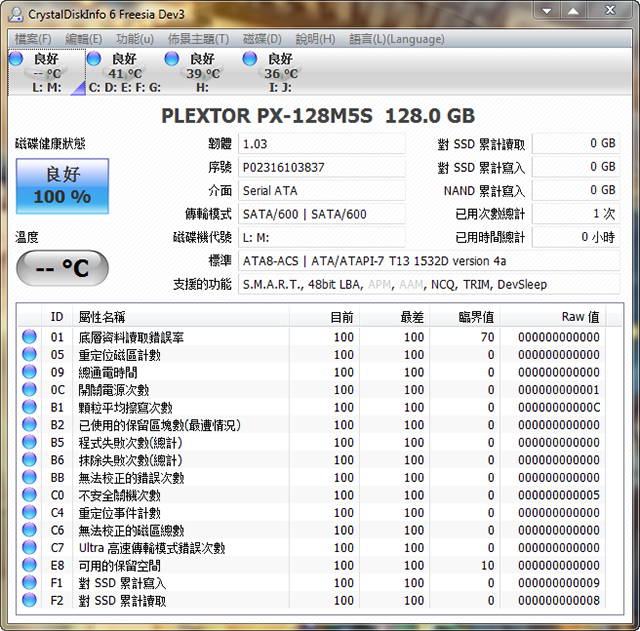Click the status orb for attribute 05
This screenshot has height=631, width=640.
point(29,354)
